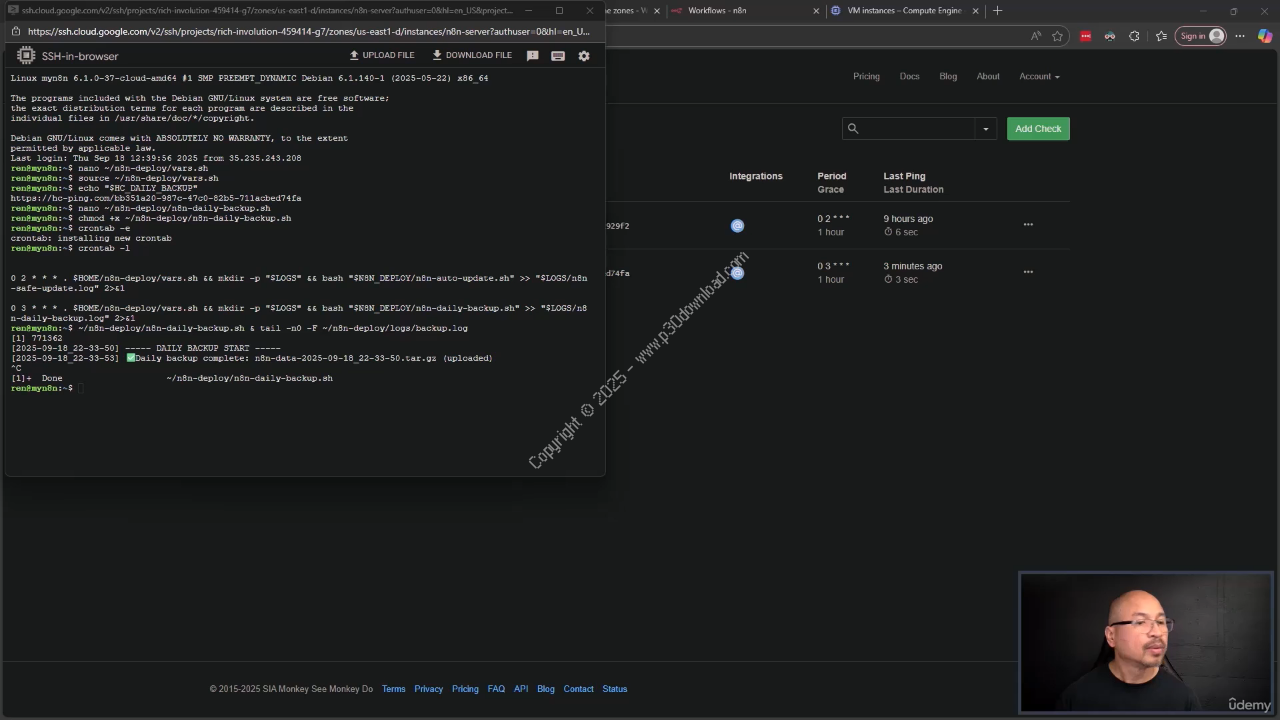Add this page to browser favorites

coord(1058,36)
